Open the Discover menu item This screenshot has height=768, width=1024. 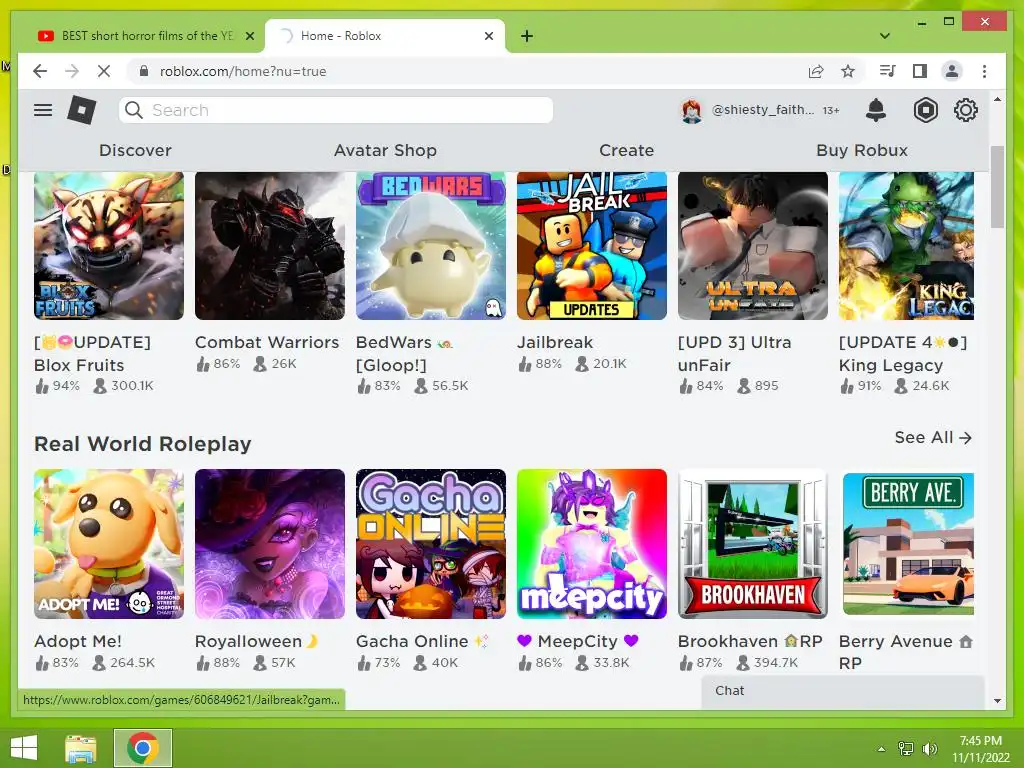coord(135,150)
